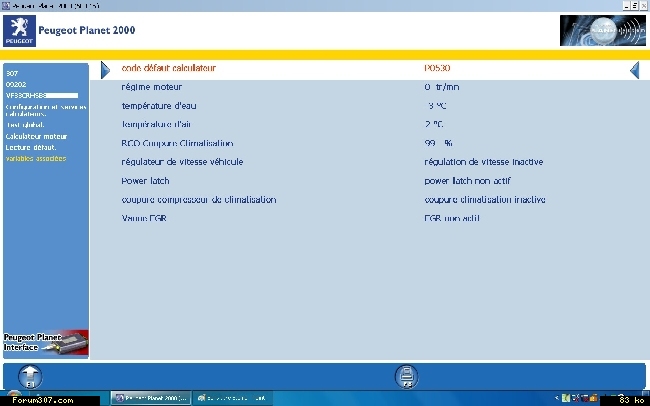Open 'Calculateur moteur' in the sidebar

tap(36, 136)
